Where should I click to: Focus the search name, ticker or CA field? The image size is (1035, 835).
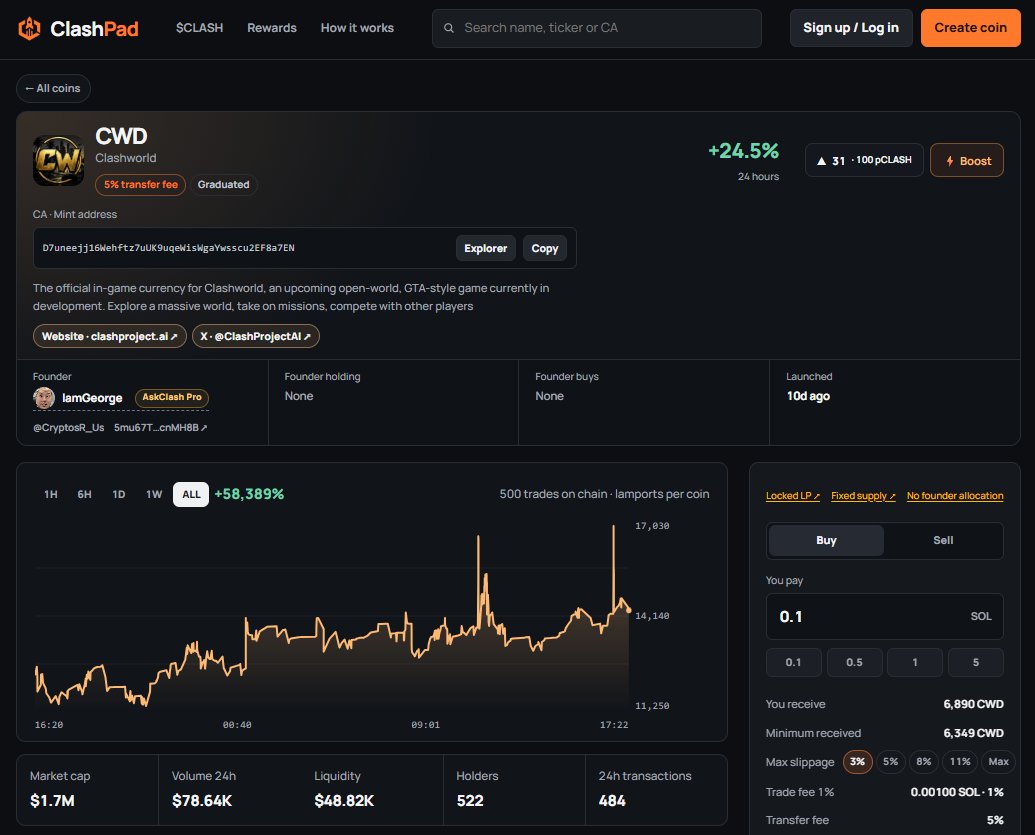click(597, 28)
